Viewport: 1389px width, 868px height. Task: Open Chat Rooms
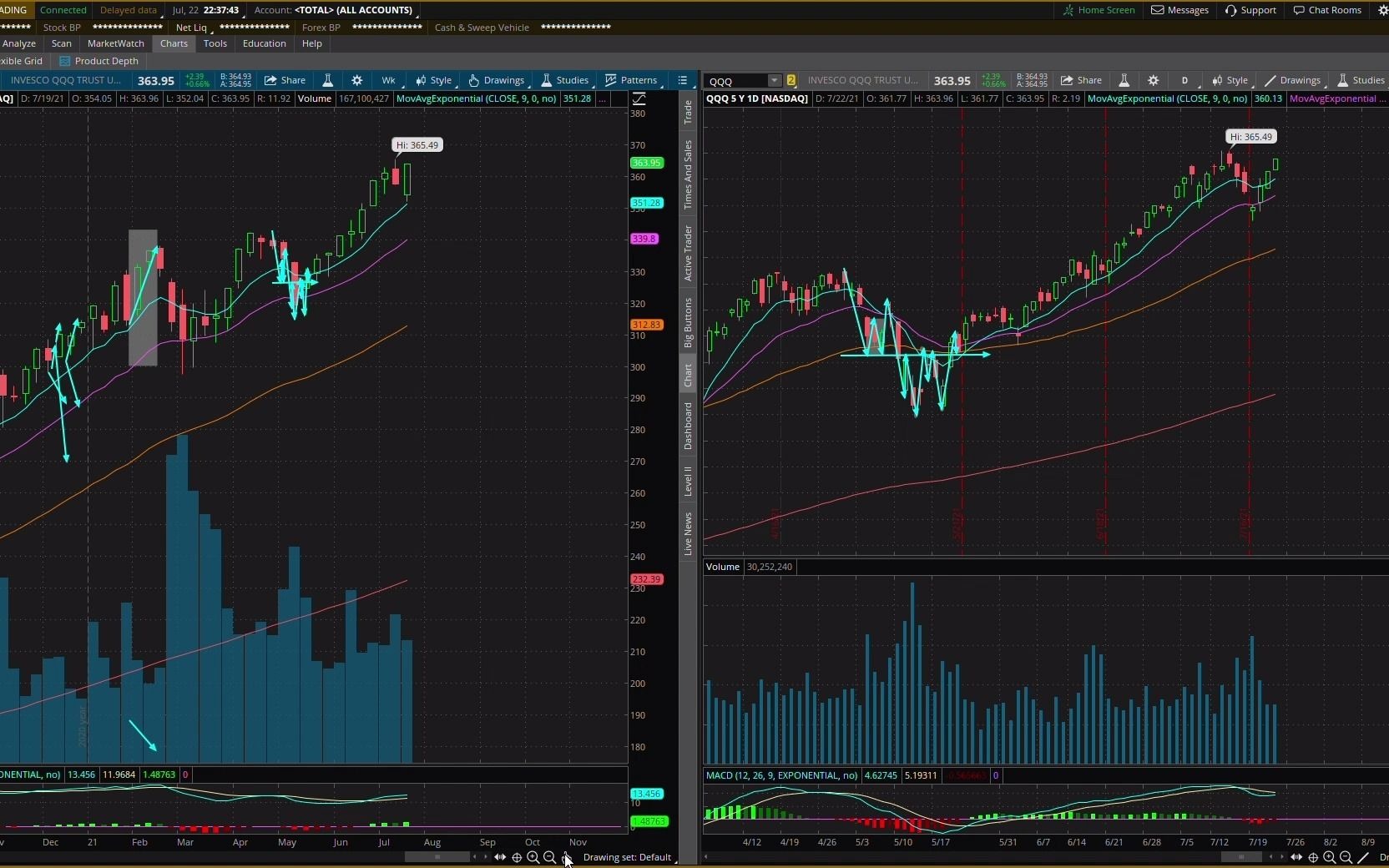tap(1327, 10)
